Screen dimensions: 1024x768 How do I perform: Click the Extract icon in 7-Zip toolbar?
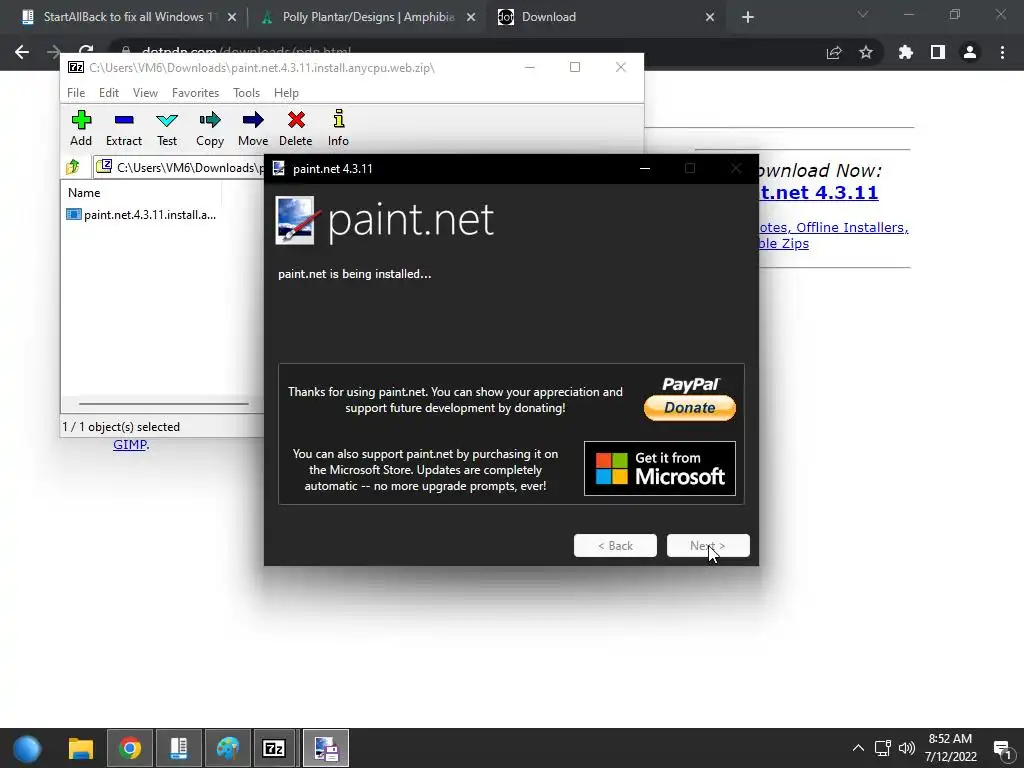123,128
